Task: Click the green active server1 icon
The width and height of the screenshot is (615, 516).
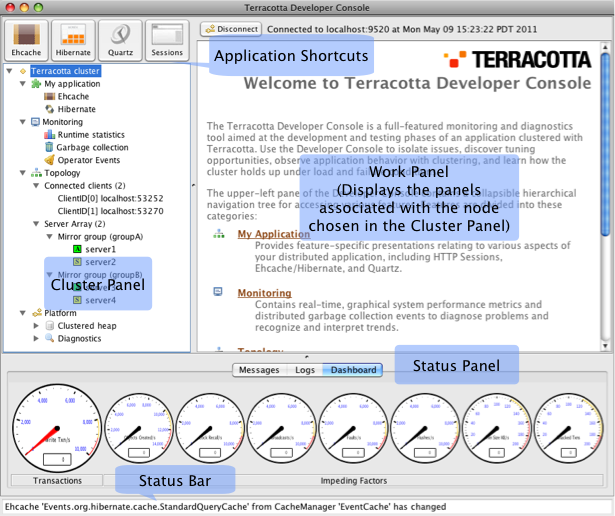Action: click(x=77, y=249)
